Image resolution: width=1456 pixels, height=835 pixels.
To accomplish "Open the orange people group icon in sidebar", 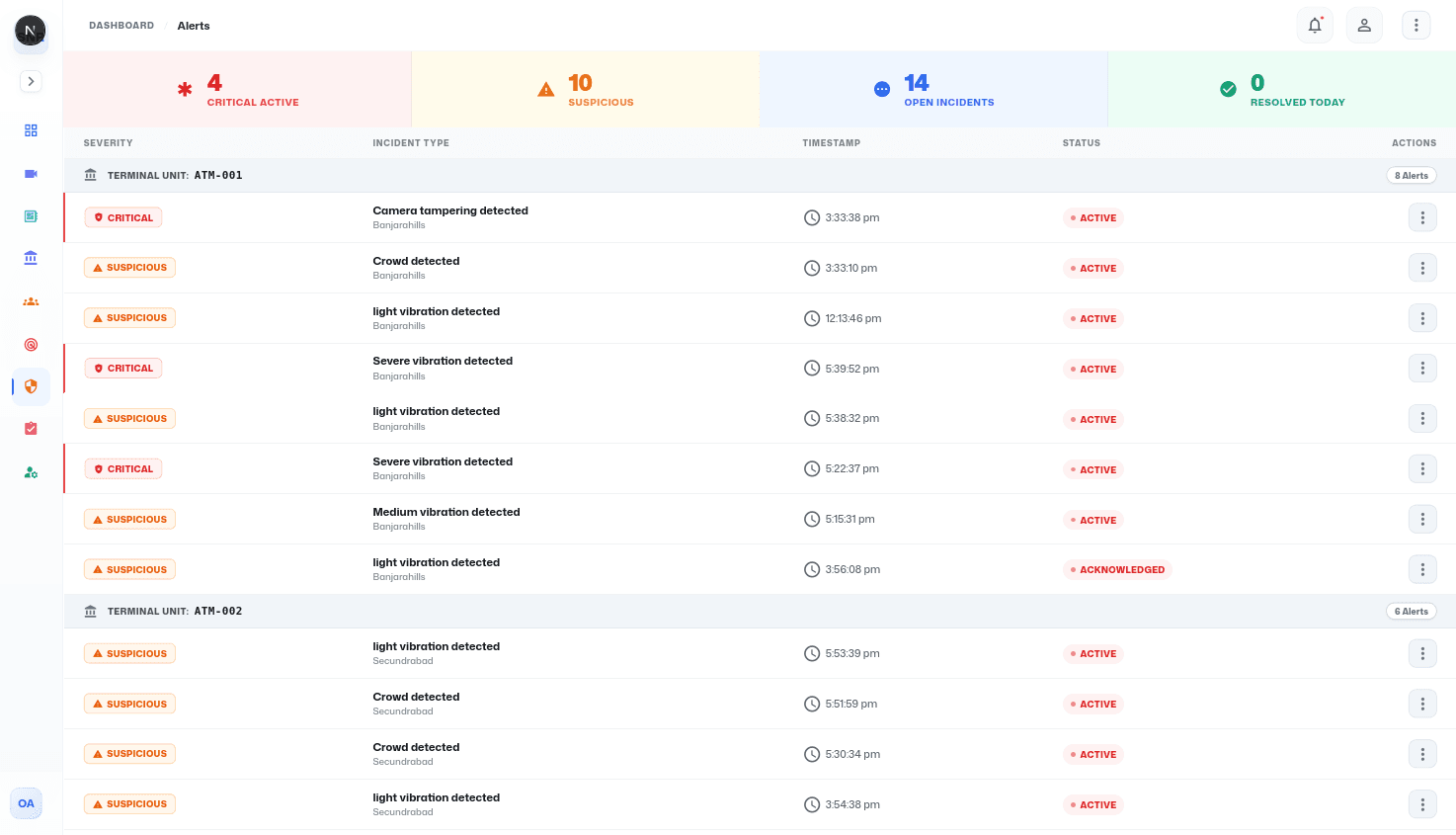I will pos(31,301).
